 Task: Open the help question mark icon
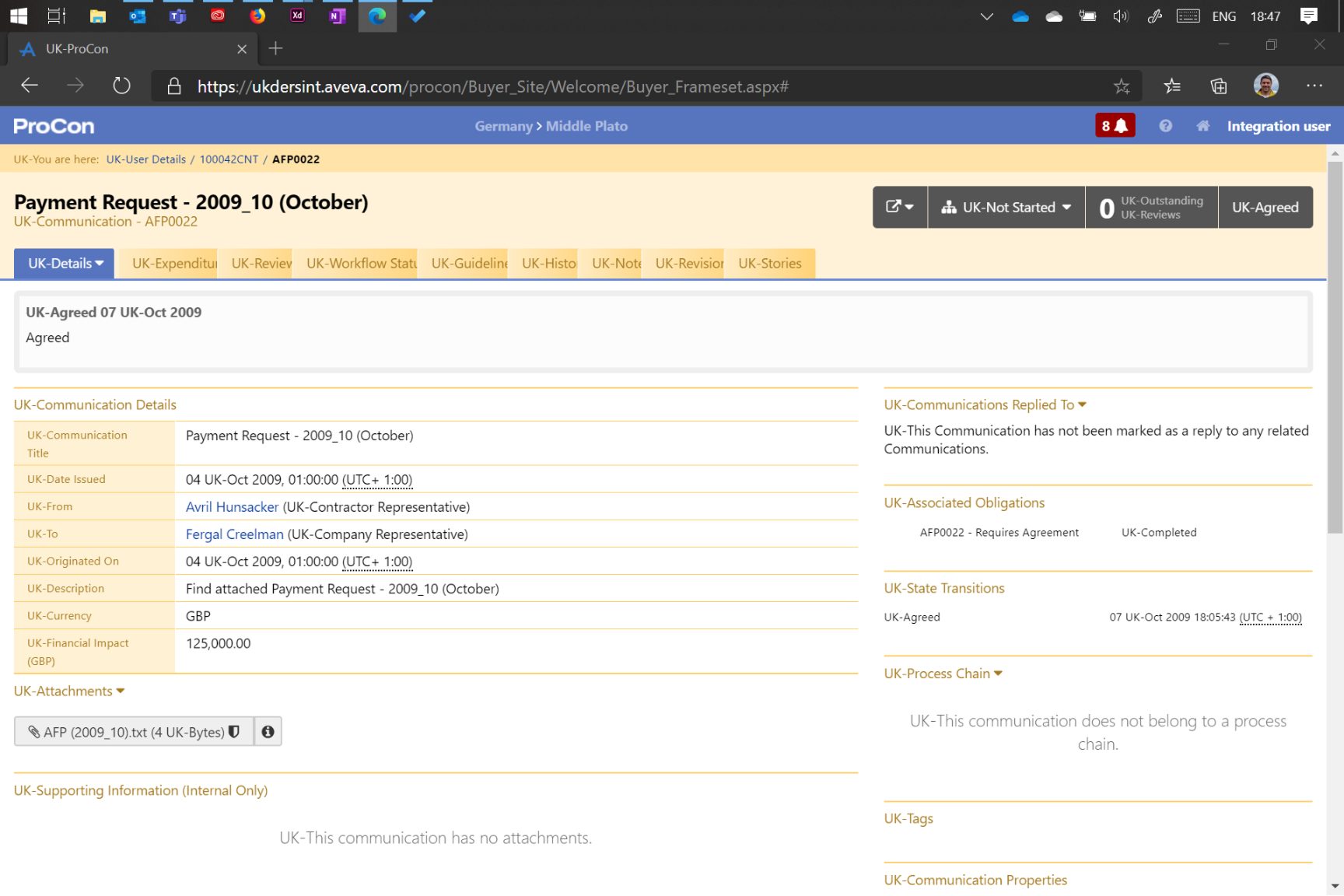1164,126
